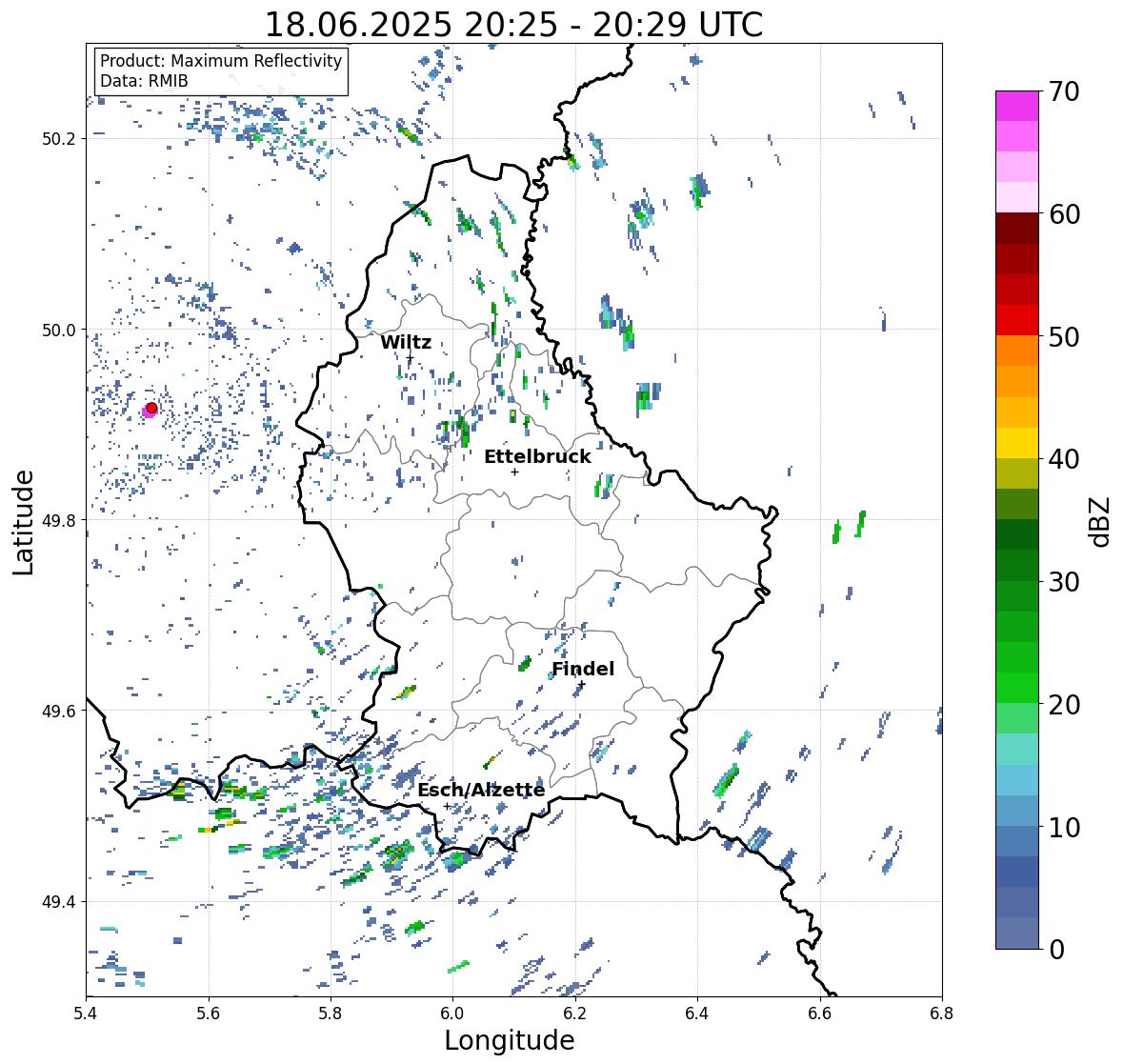Click the cross marker below Wiltz label
Viewport: 1123px width, 1064px height.
click(x=411, y=358)
